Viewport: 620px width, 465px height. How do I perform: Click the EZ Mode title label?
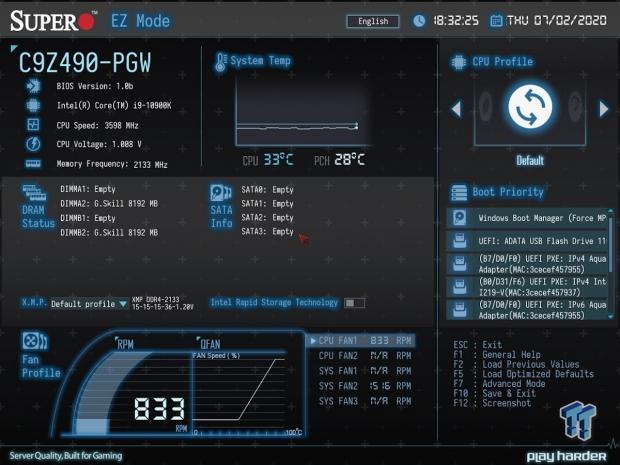pos(140,21)
